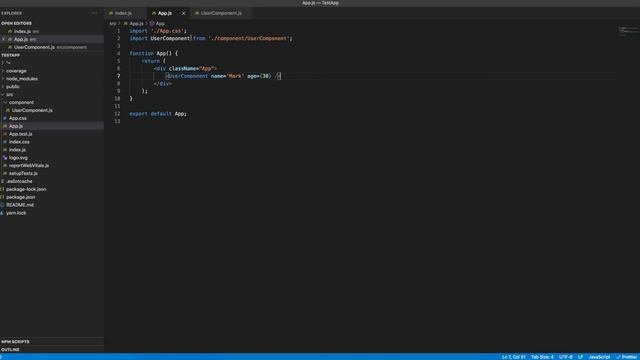Switch to the index.js editor tab

123,13
